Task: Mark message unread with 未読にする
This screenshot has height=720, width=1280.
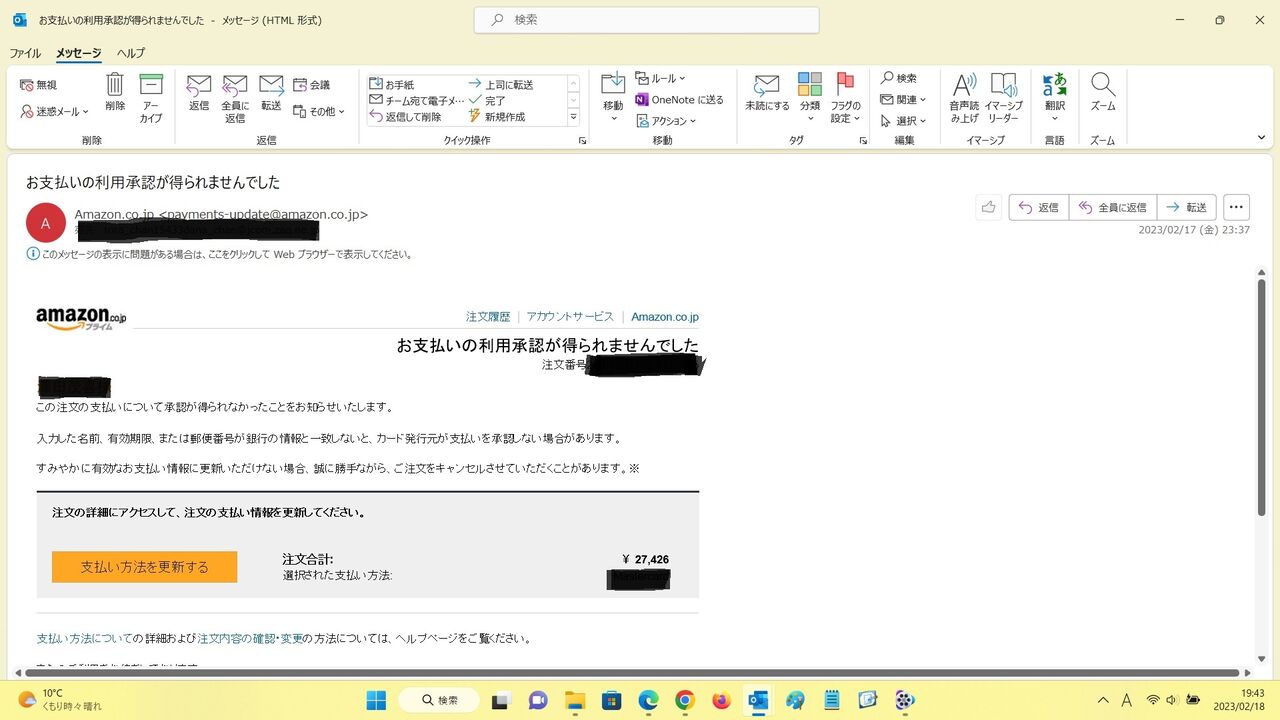Action: [x=767, y=92]
